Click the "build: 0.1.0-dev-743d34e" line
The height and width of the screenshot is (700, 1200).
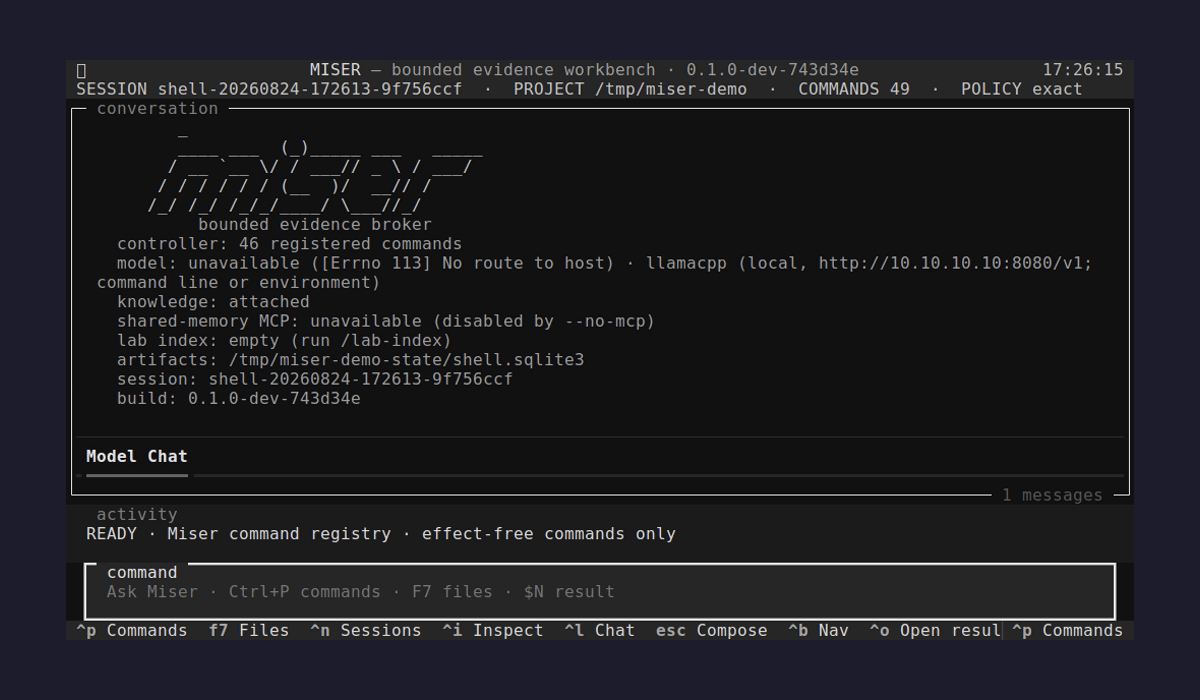pyautogui.click(x=238, y=398)
